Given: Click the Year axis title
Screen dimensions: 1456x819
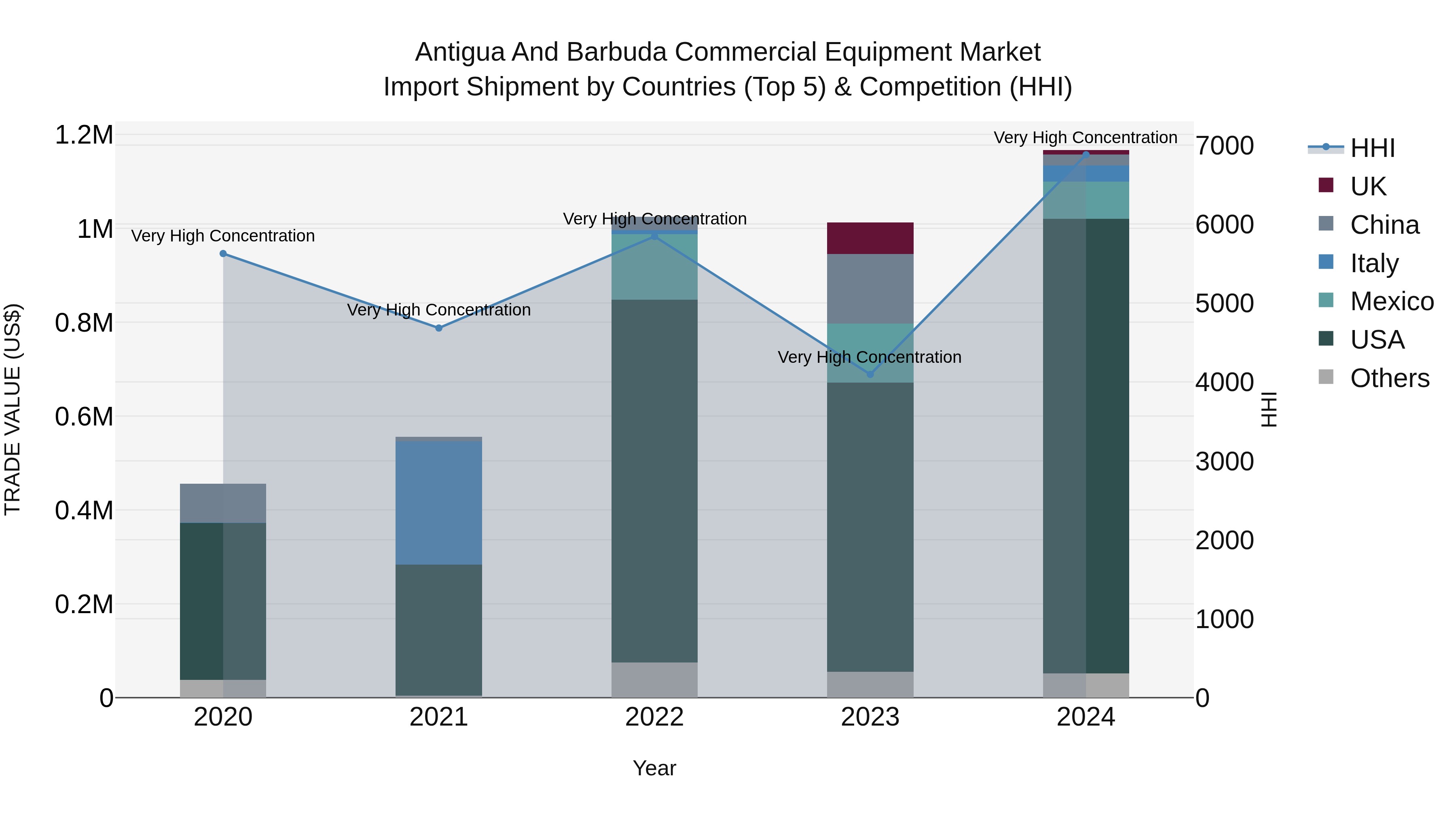Looking at the screenshot, I should tap(654, 769).
